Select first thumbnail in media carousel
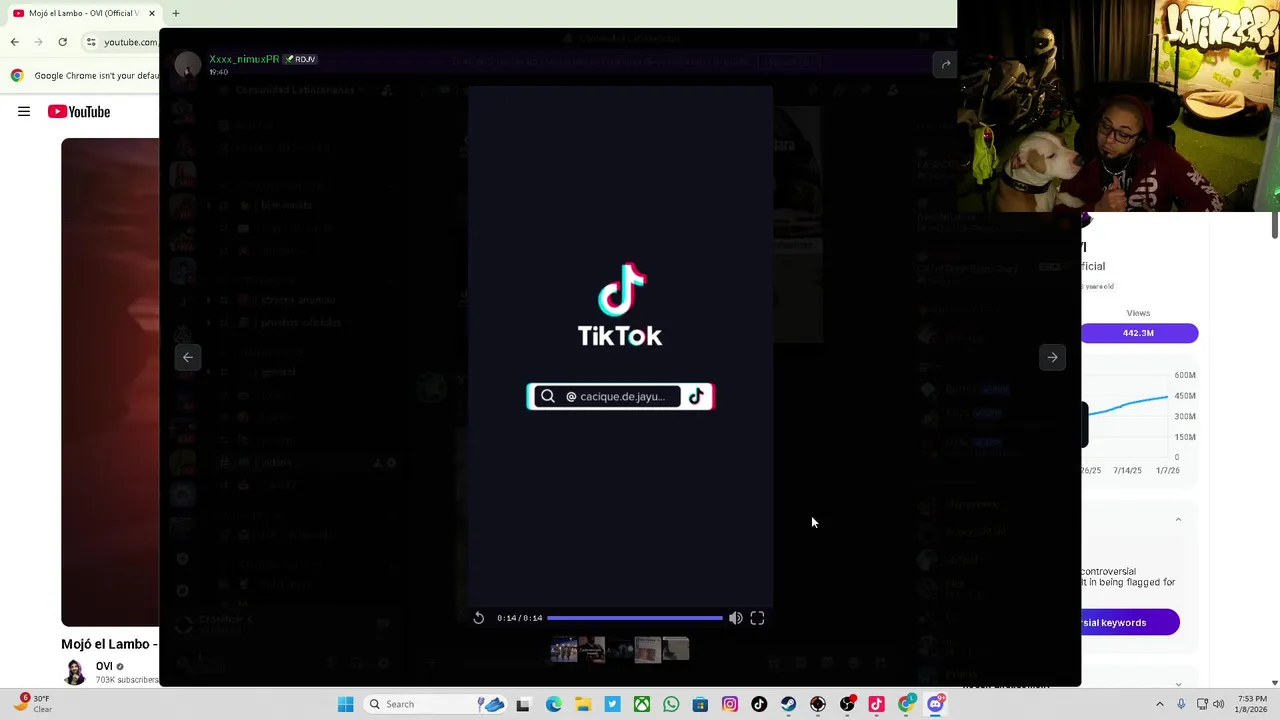 click(x=564, y=650)
